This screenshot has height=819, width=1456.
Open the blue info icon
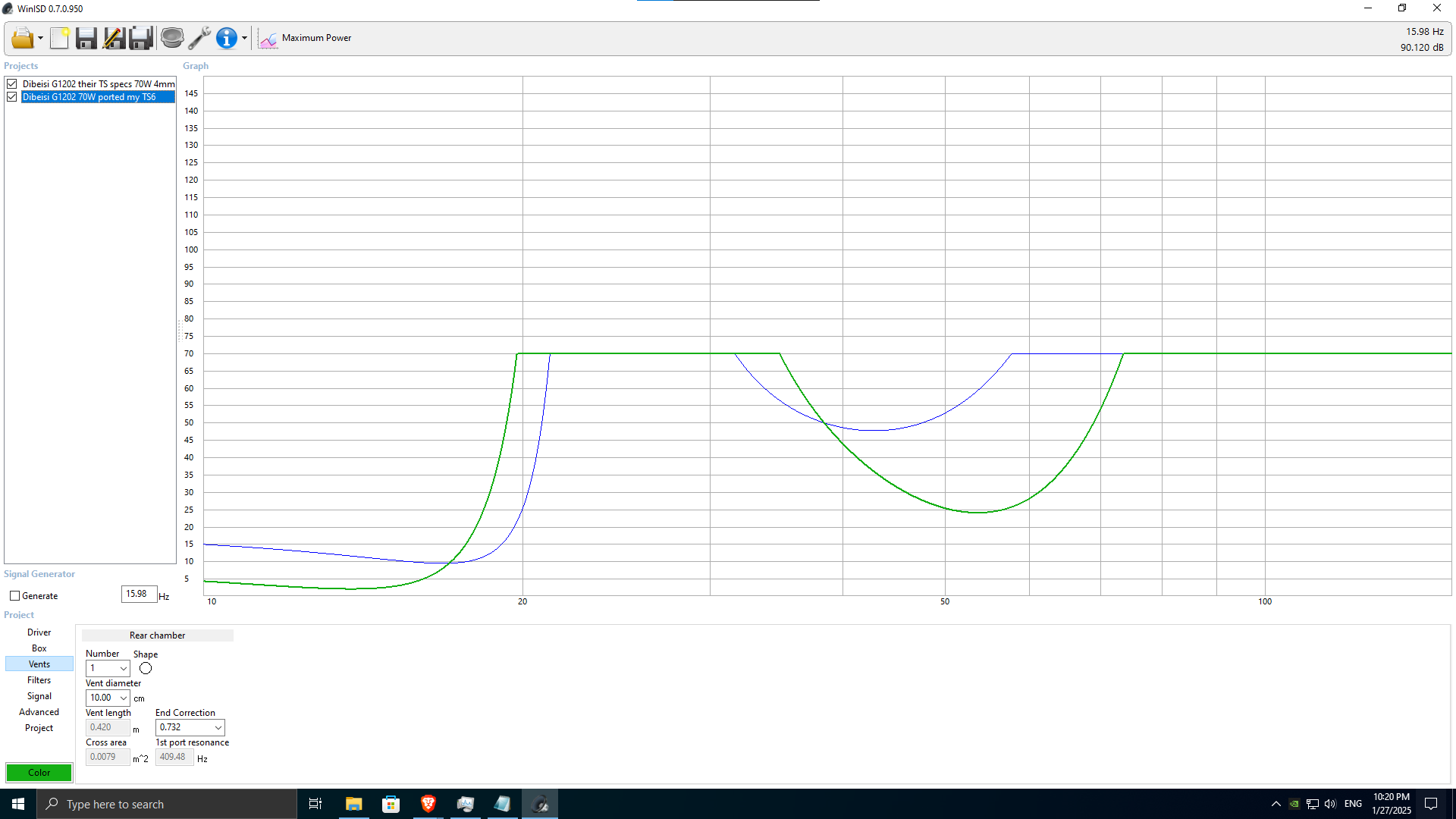point(226,38)
